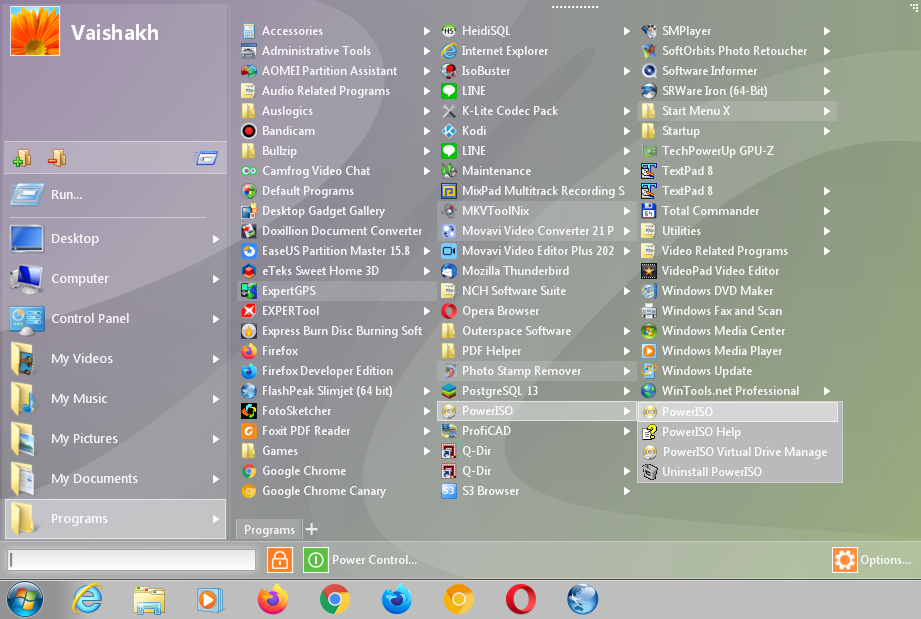The image size is (921, 619).
Task: Launch Opera from the taskbar
Action: (521, 601)
